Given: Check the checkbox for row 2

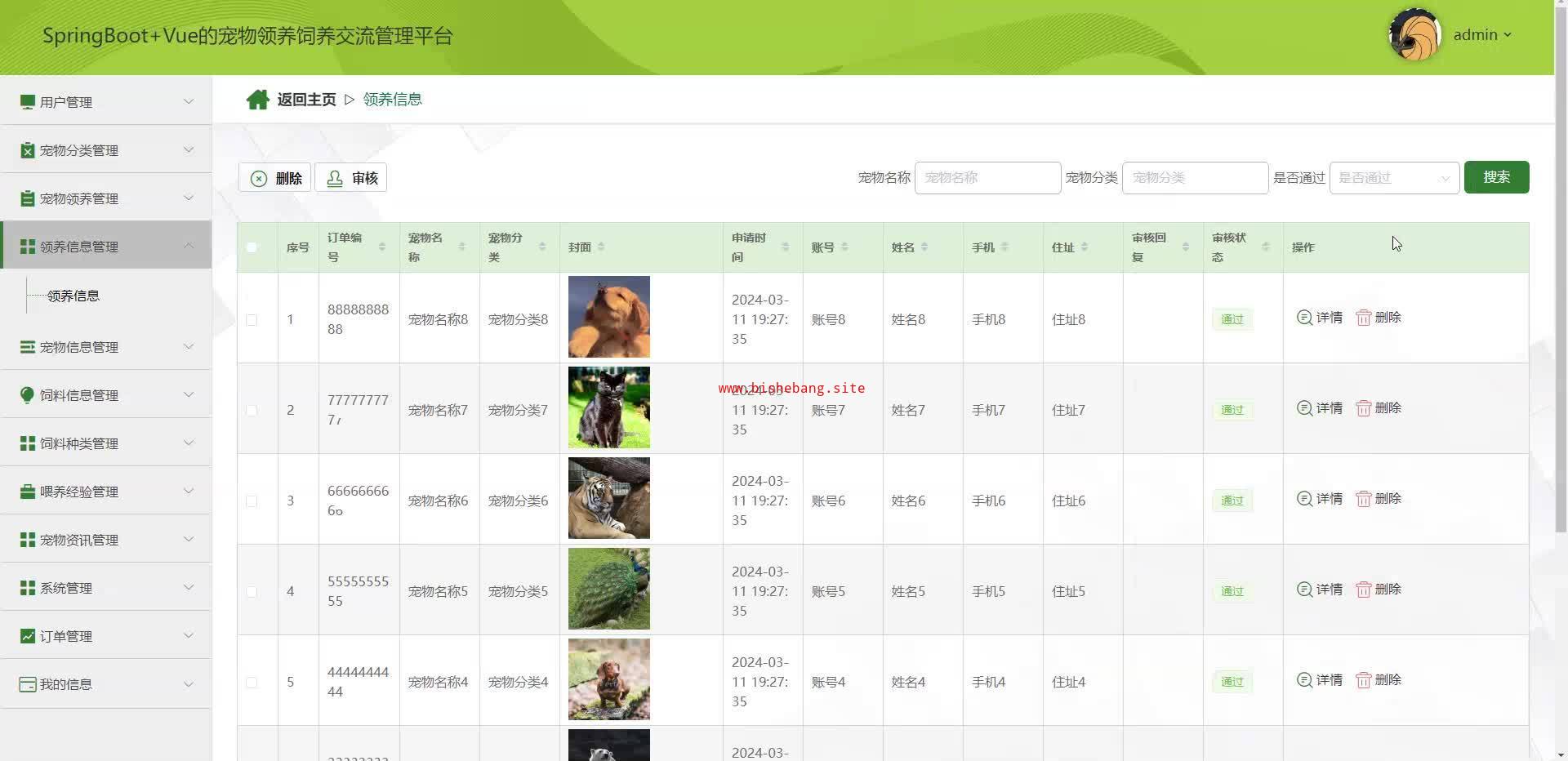Looking at the screenshot, I should click(x=252, y=411).
